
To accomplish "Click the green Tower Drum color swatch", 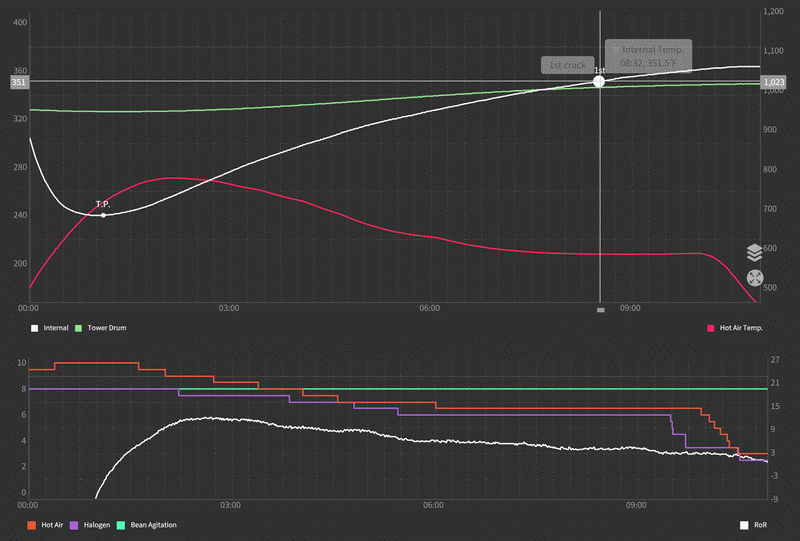I will coord(79,328).
